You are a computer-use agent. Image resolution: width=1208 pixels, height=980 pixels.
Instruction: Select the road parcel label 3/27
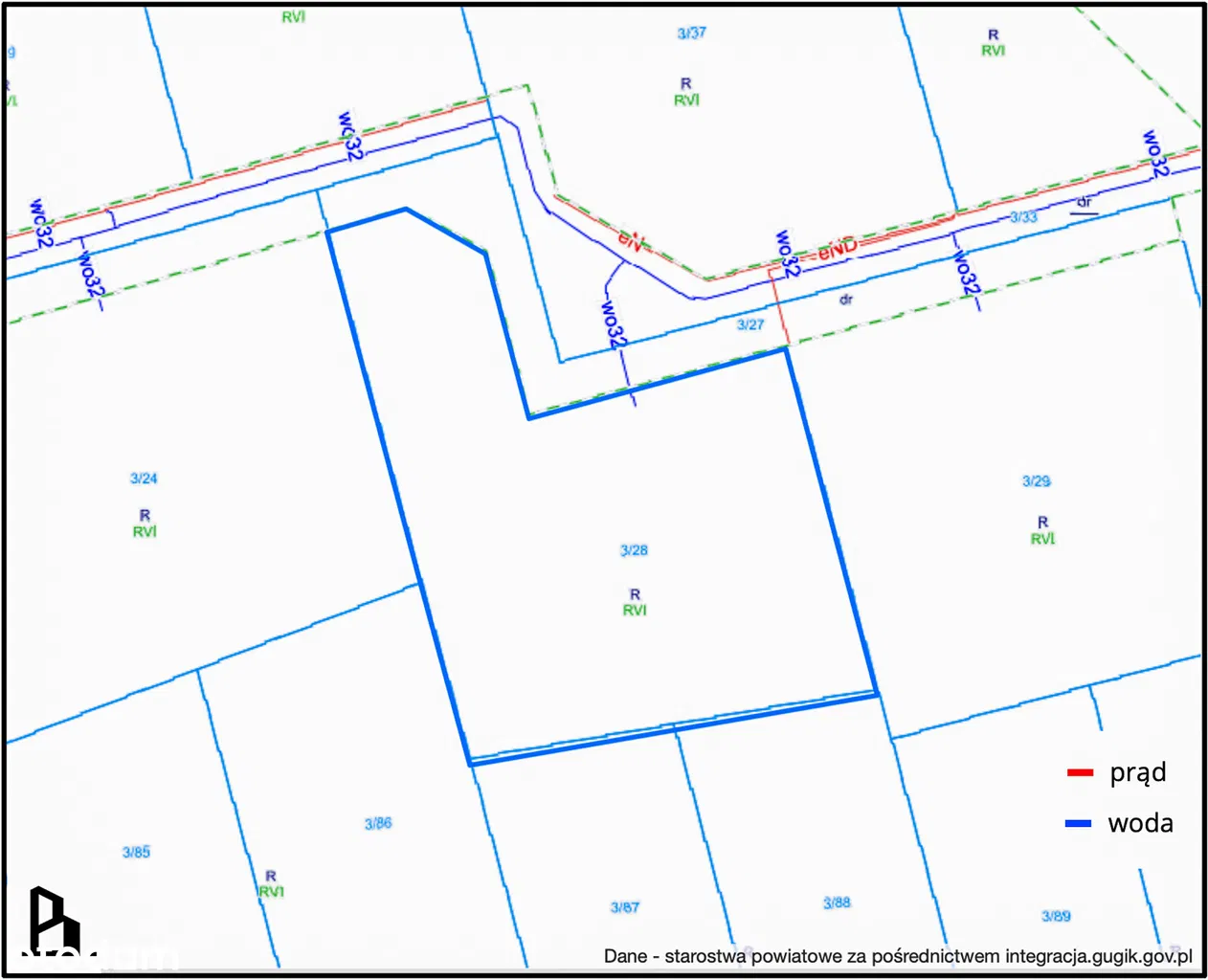[750, 325]
